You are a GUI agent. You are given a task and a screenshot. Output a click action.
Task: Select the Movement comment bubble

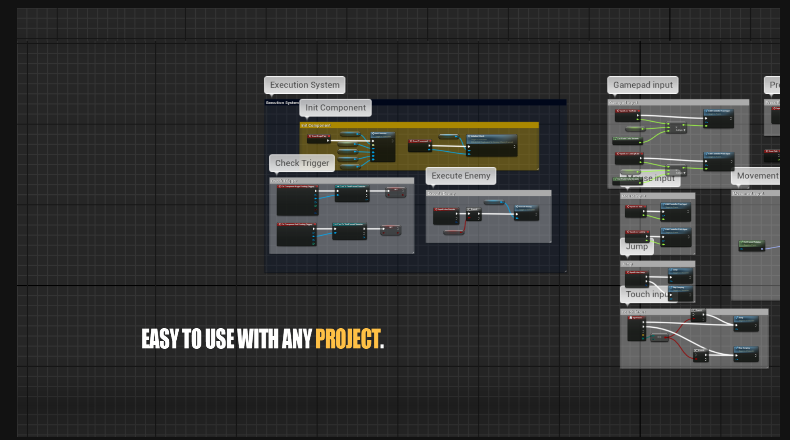(756, 175)
